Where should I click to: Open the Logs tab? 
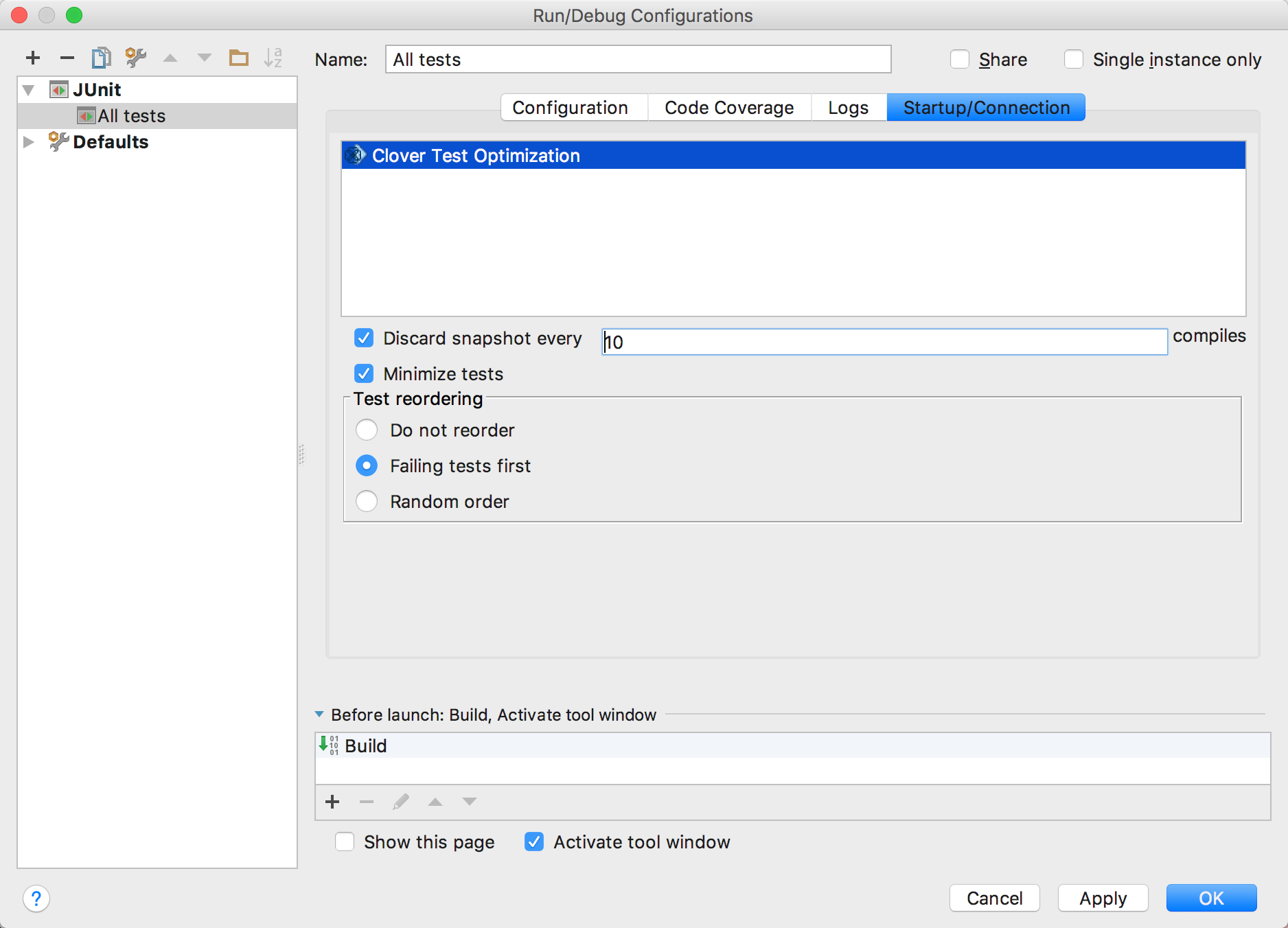(x=848, y=108)
